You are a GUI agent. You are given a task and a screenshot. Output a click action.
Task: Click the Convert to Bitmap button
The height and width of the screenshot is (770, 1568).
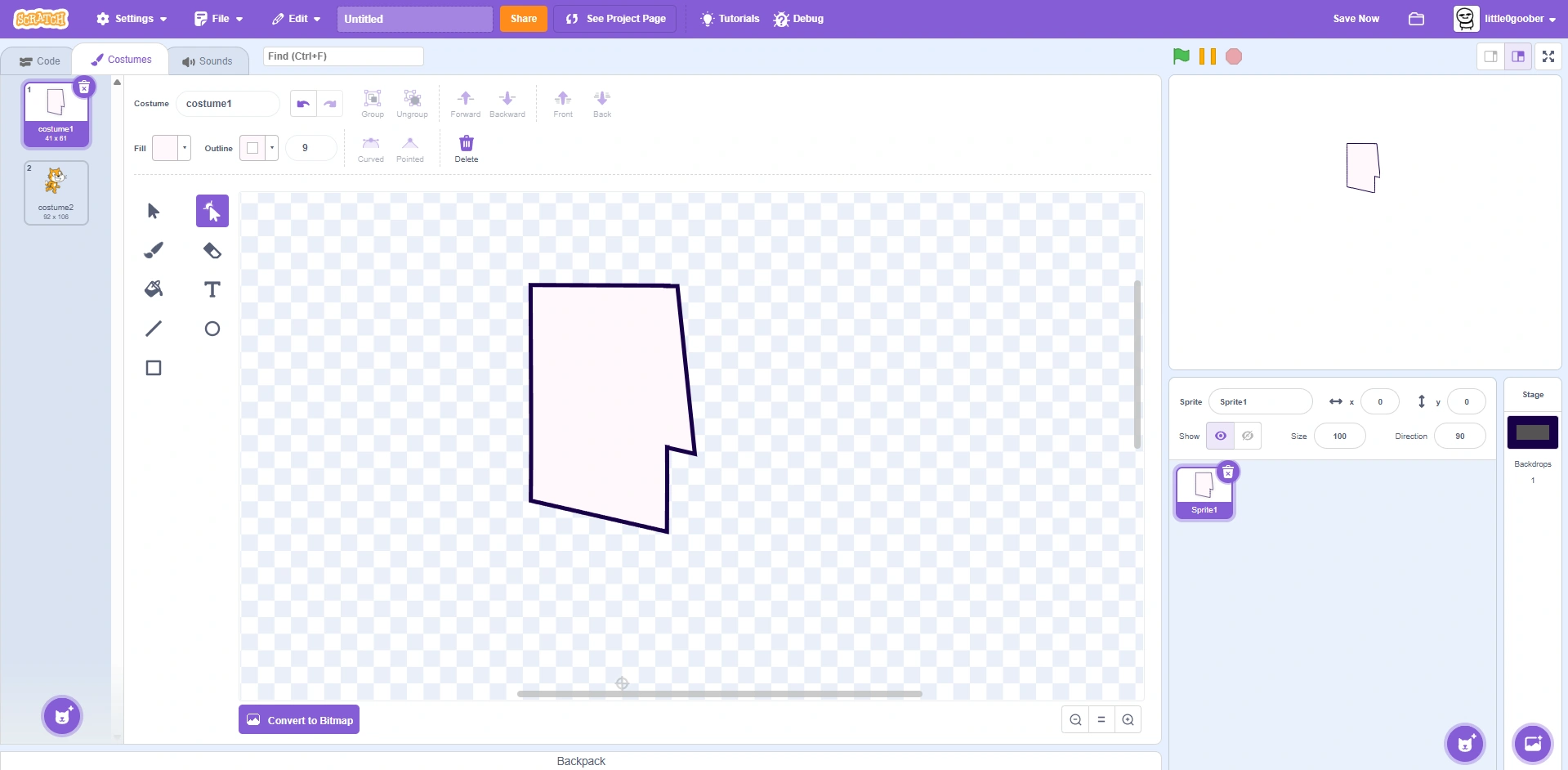tap(299, 719)
